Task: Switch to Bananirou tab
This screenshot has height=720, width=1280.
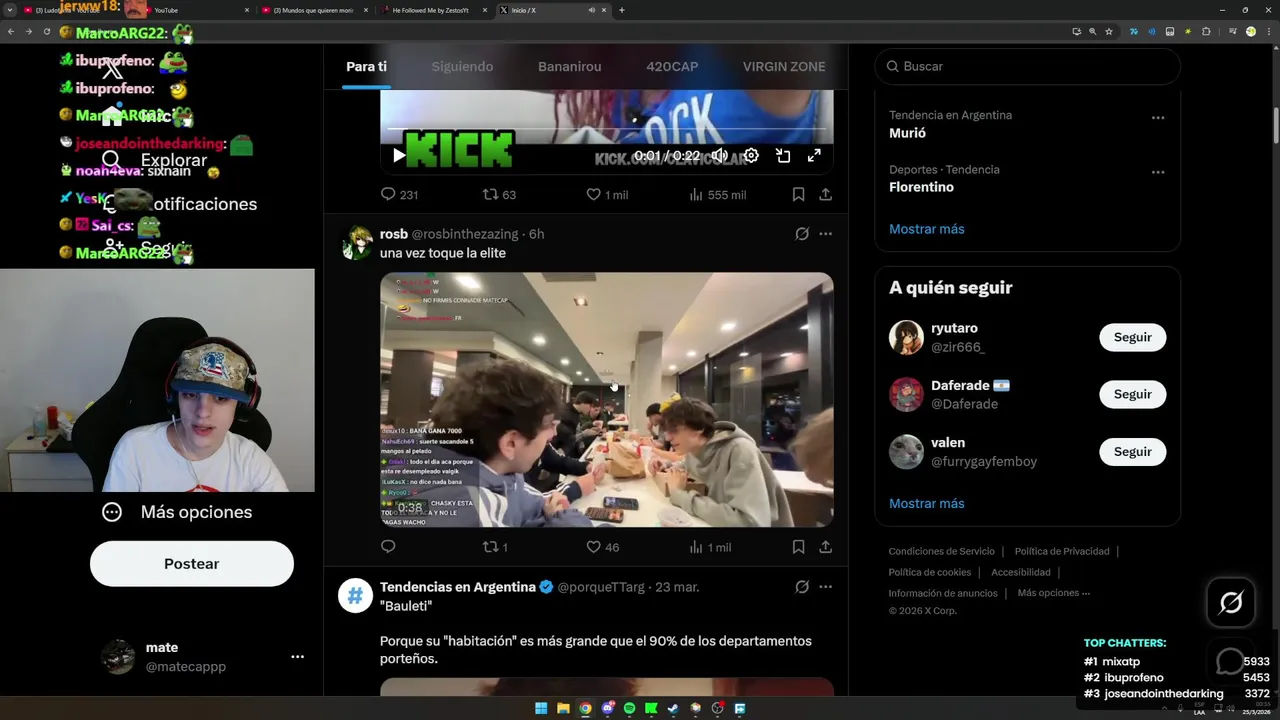Action: (x=570, y=66)
